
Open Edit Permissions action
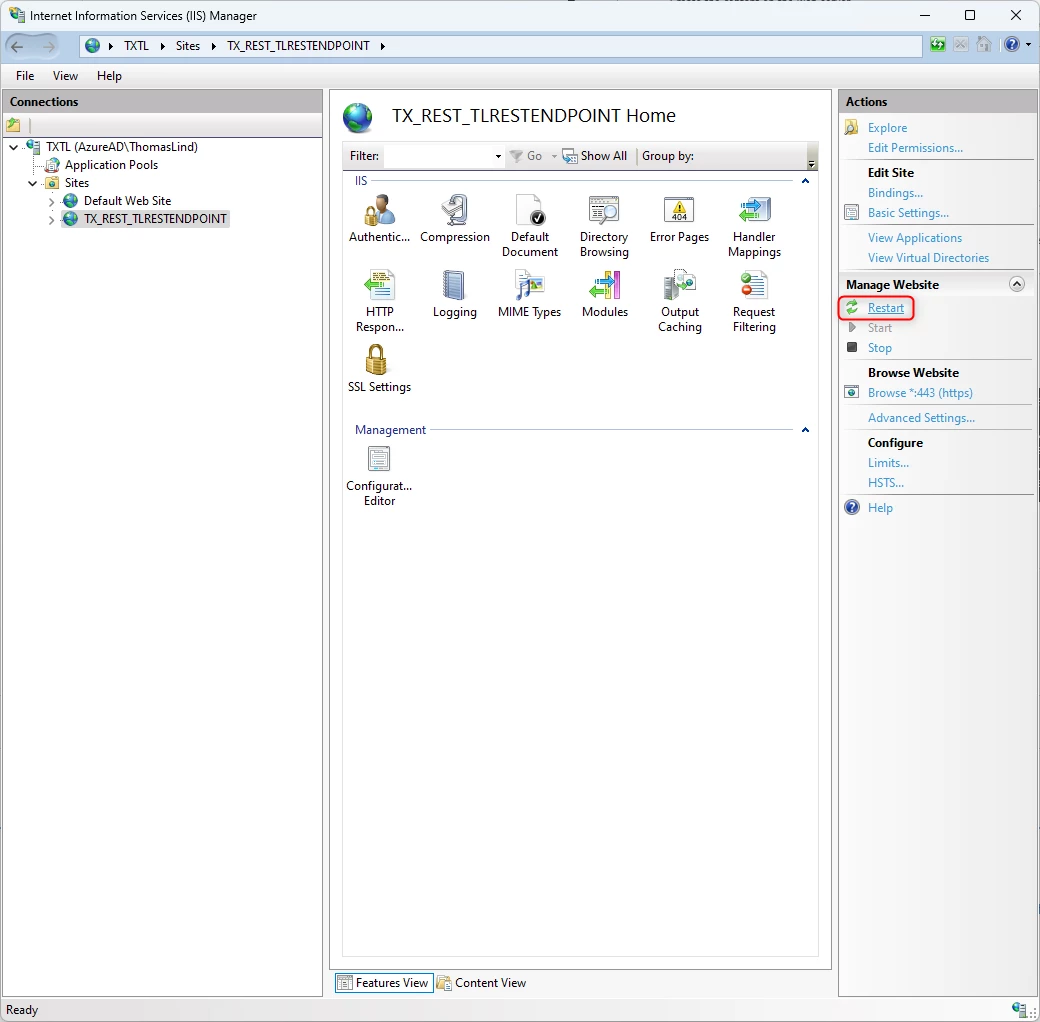(915, 147)
